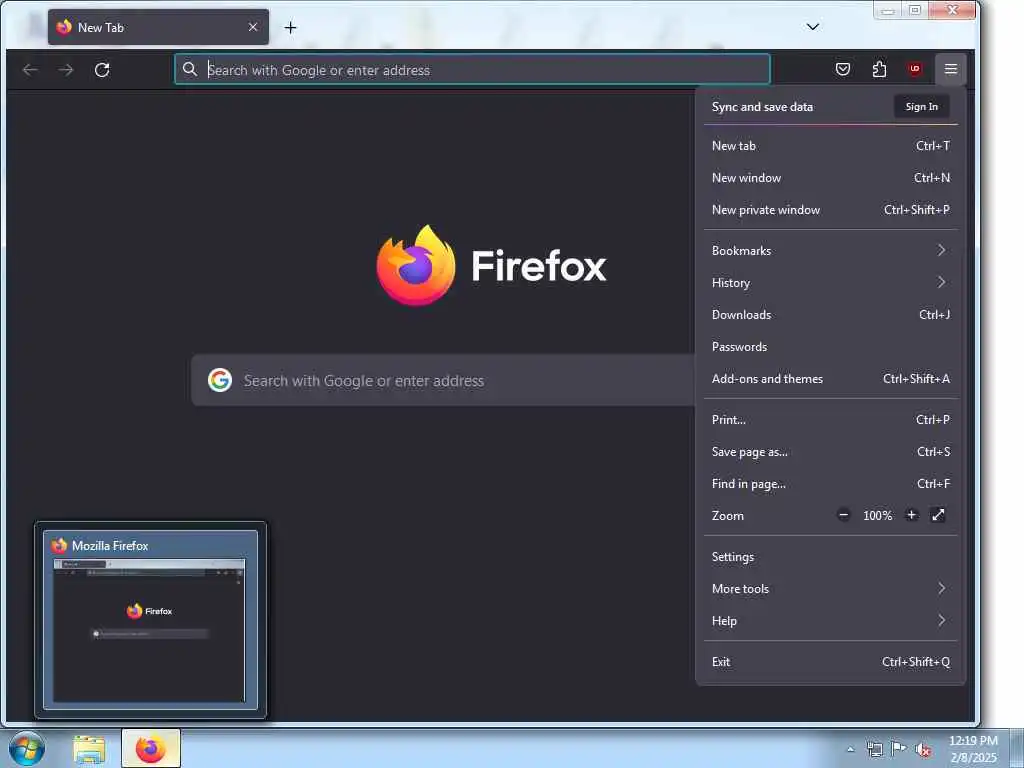Open the list all tabs chevron
This screenshot has height=768, width=1024.
point(812,27)
